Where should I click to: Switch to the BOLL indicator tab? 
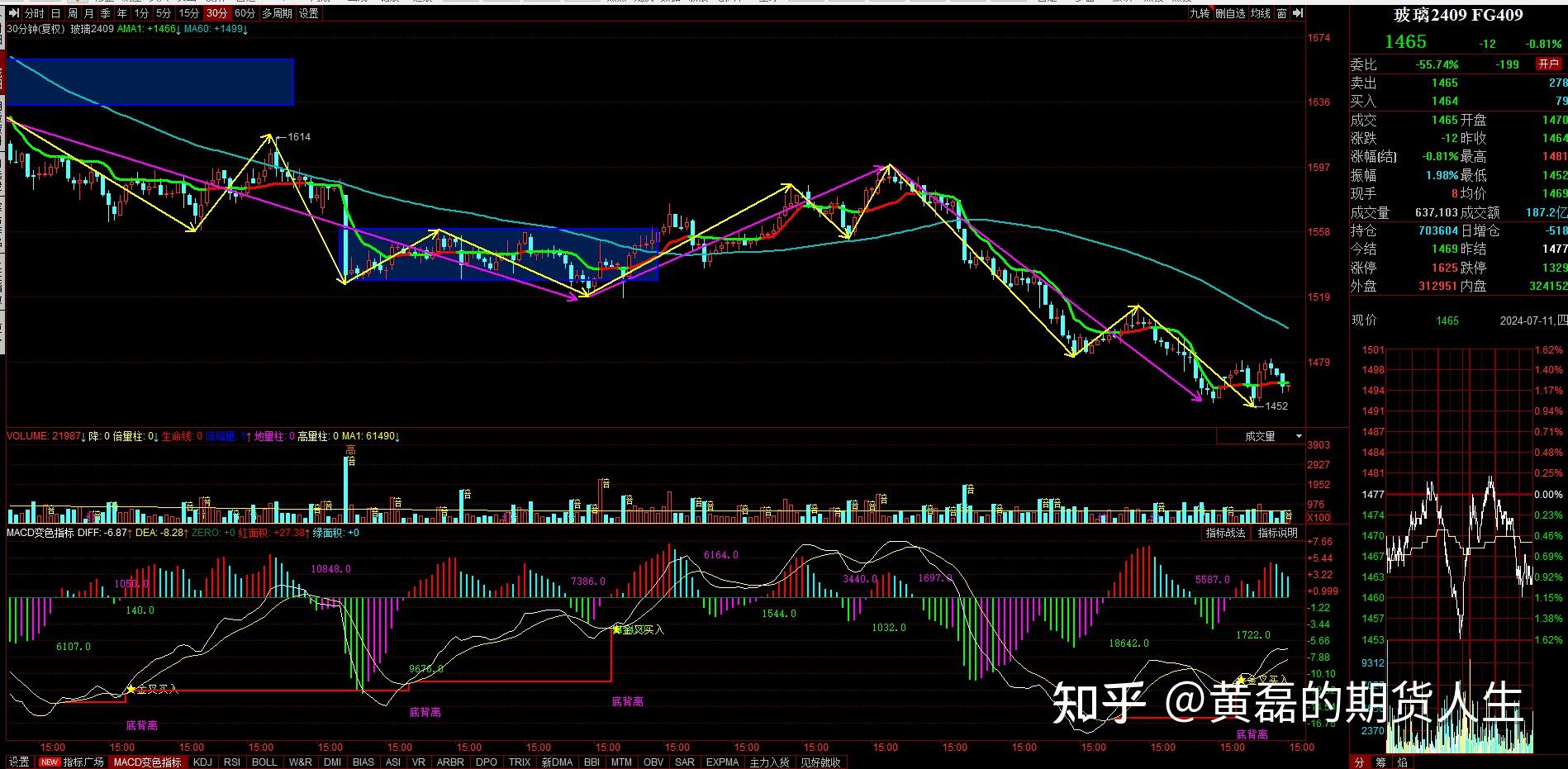[x=264, y=762]
